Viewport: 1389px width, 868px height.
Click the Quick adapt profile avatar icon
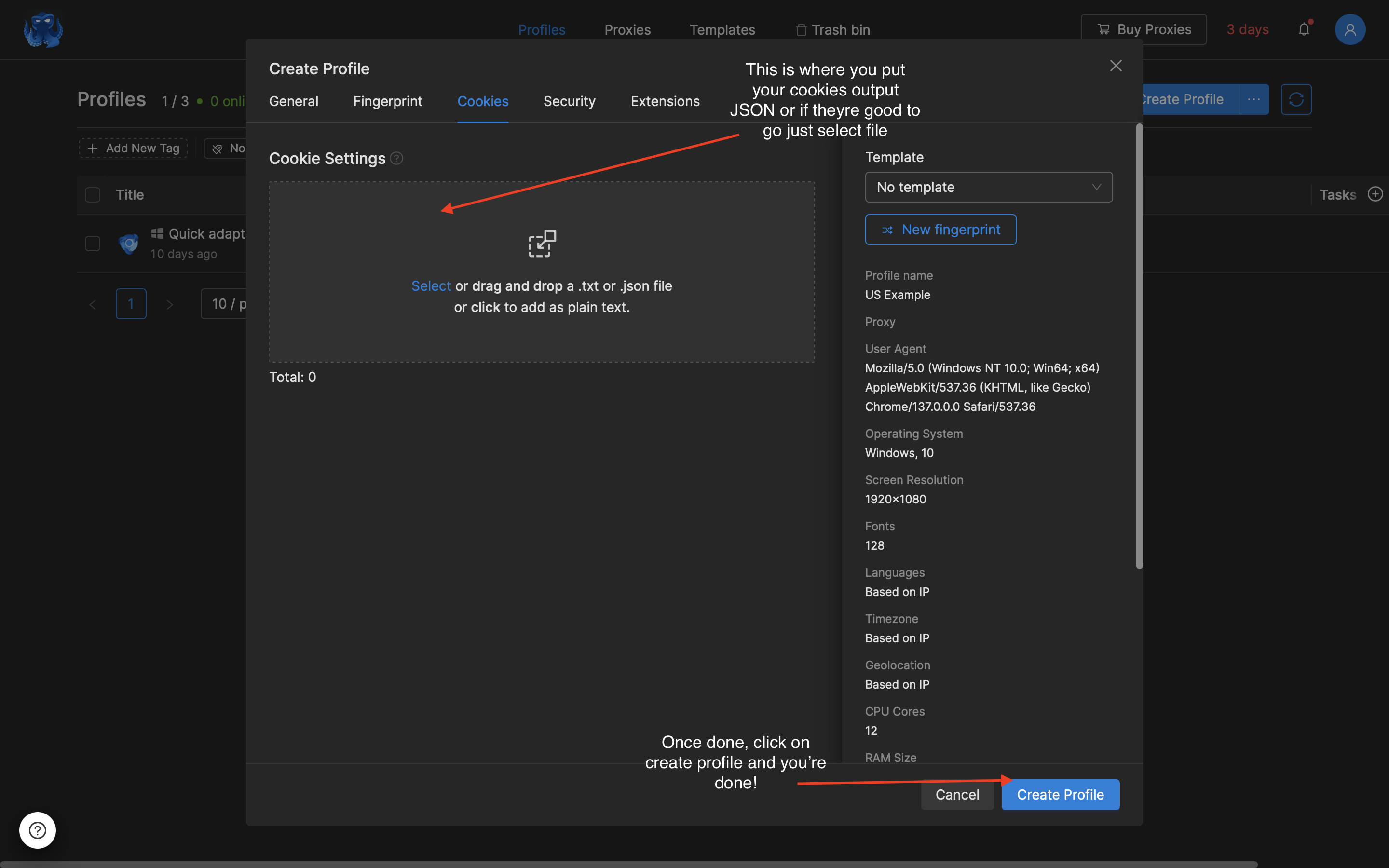(x=129, y=244)
